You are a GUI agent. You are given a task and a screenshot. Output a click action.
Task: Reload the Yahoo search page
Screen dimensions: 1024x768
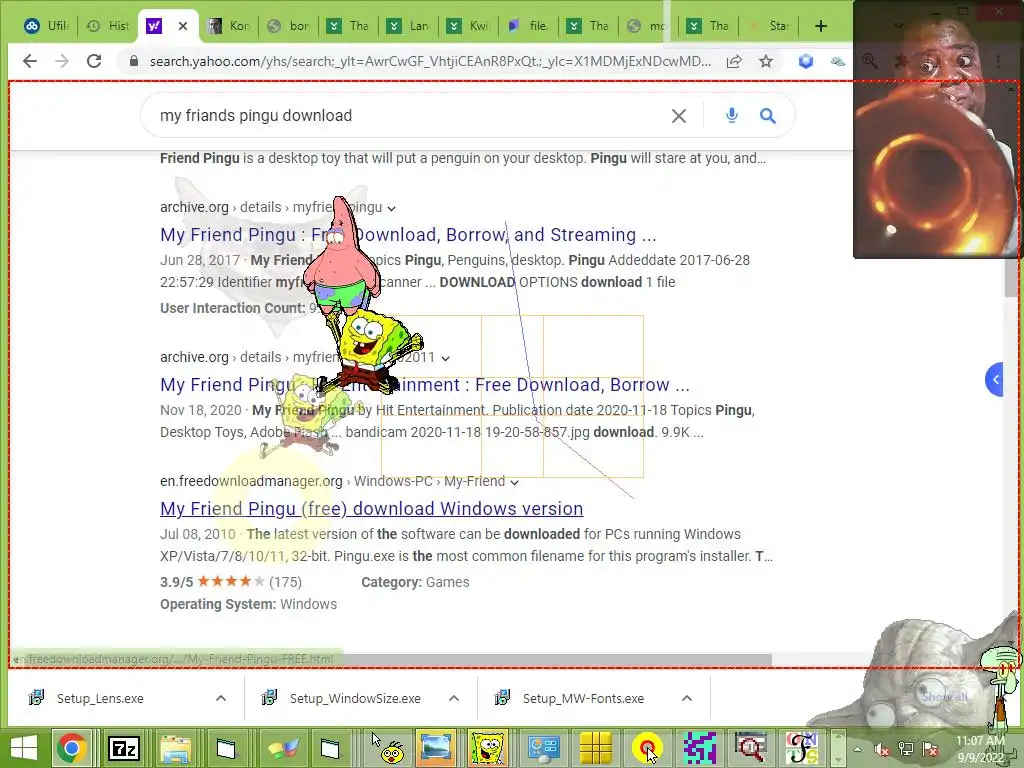click(94, 61)
